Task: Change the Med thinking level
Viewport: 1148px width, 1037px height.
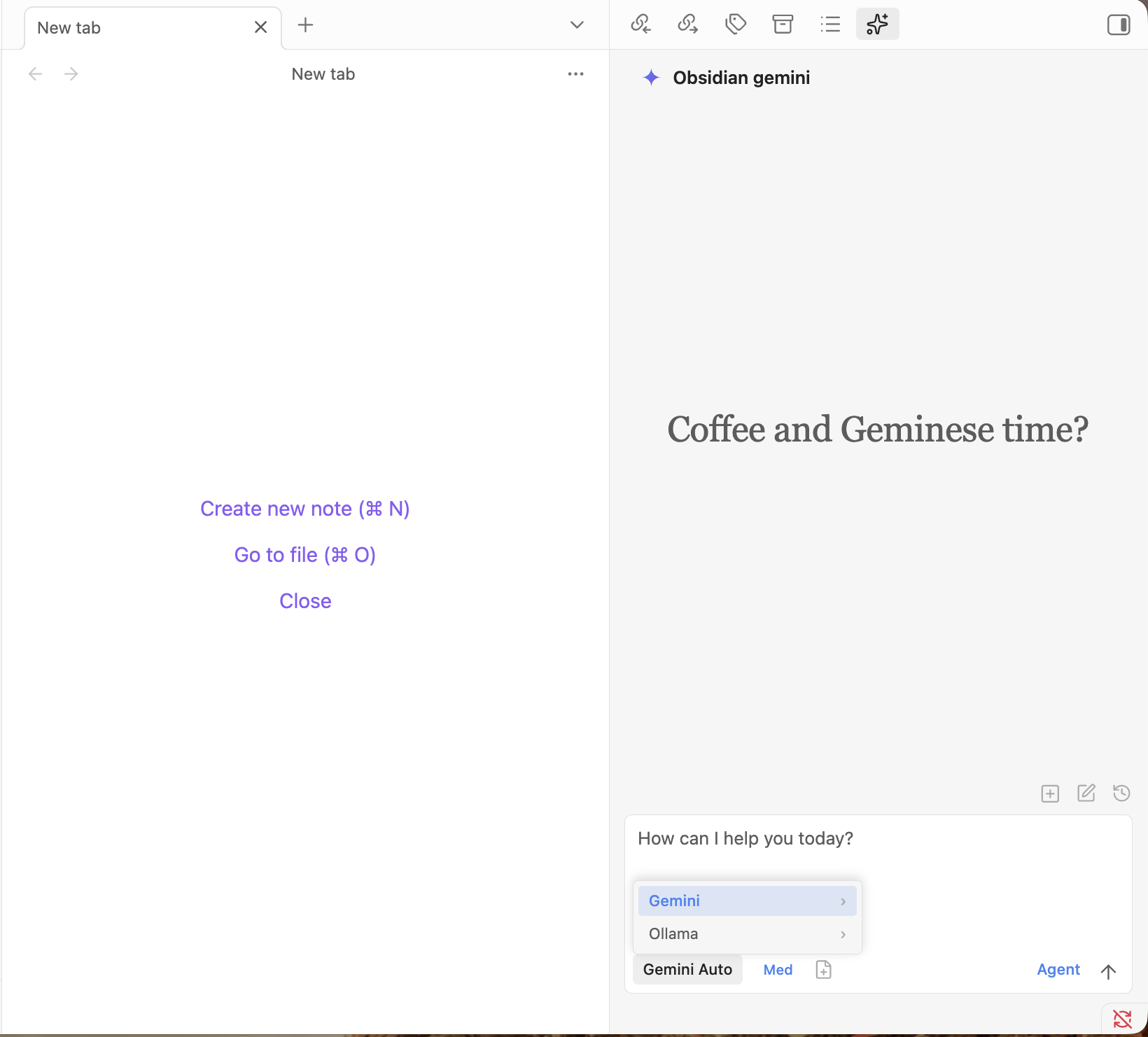Action: 778,970
